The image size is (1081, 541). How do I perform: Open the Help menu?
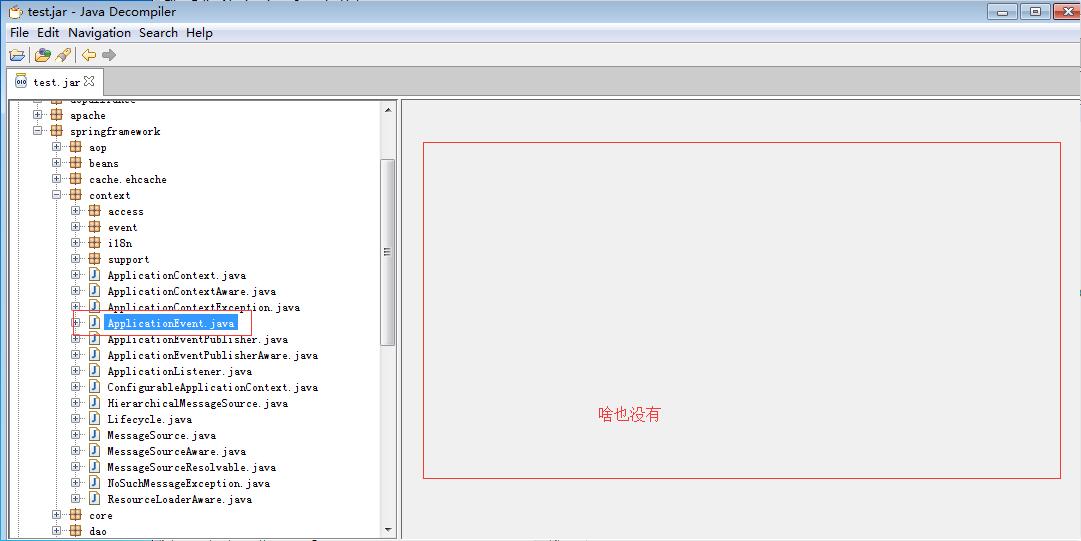click(199, 32)
